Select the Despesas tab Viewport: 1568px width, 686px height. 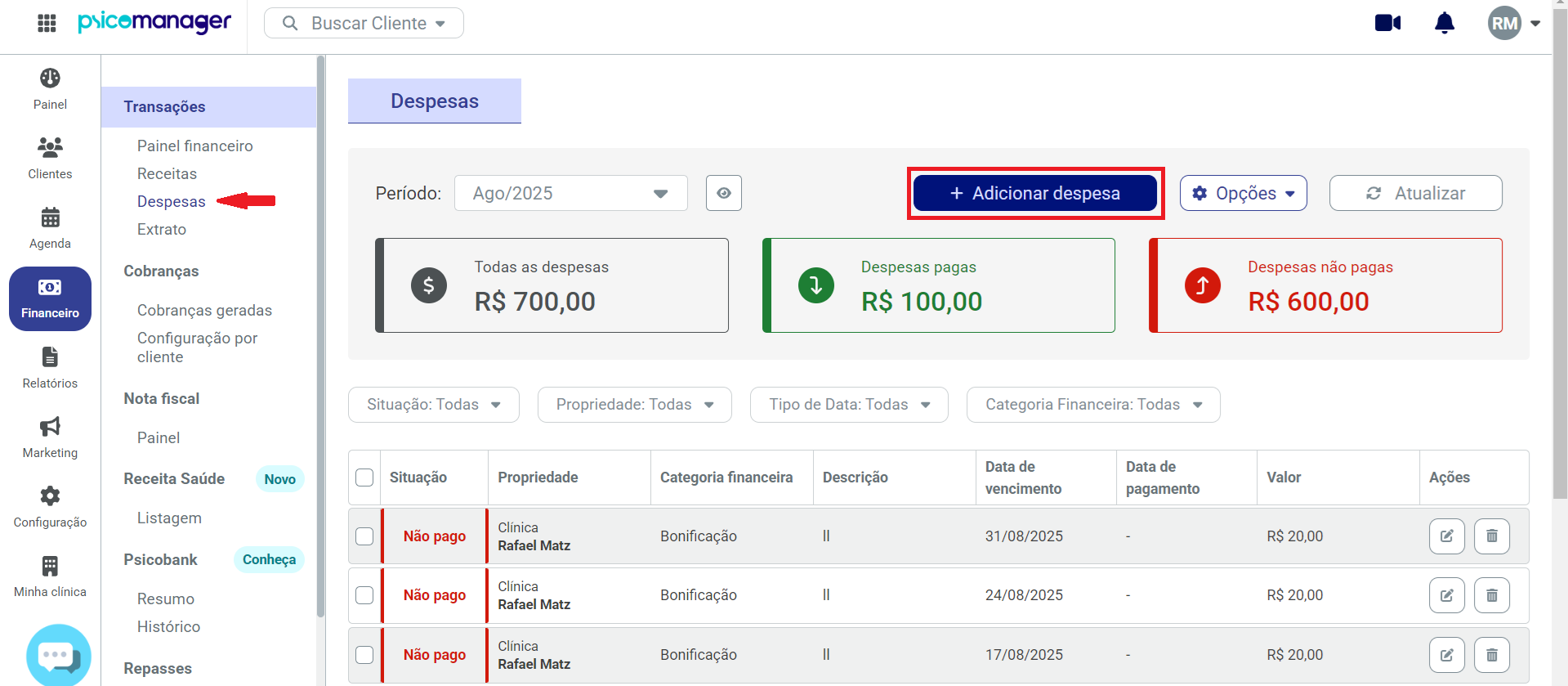click(x=435, y=101)
